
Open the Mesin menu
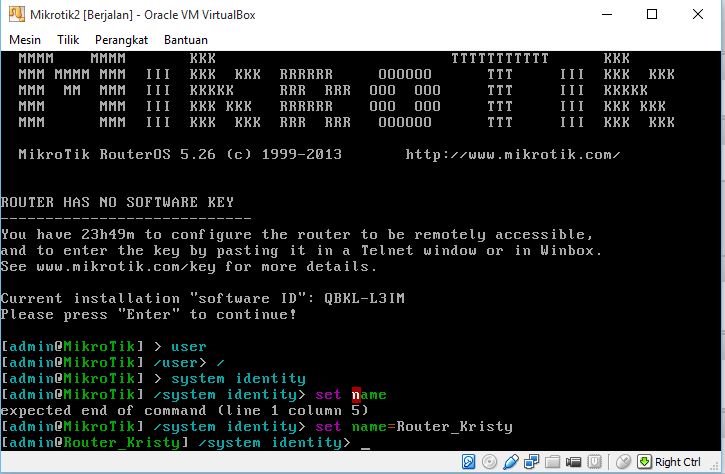[x=25, y=40]
